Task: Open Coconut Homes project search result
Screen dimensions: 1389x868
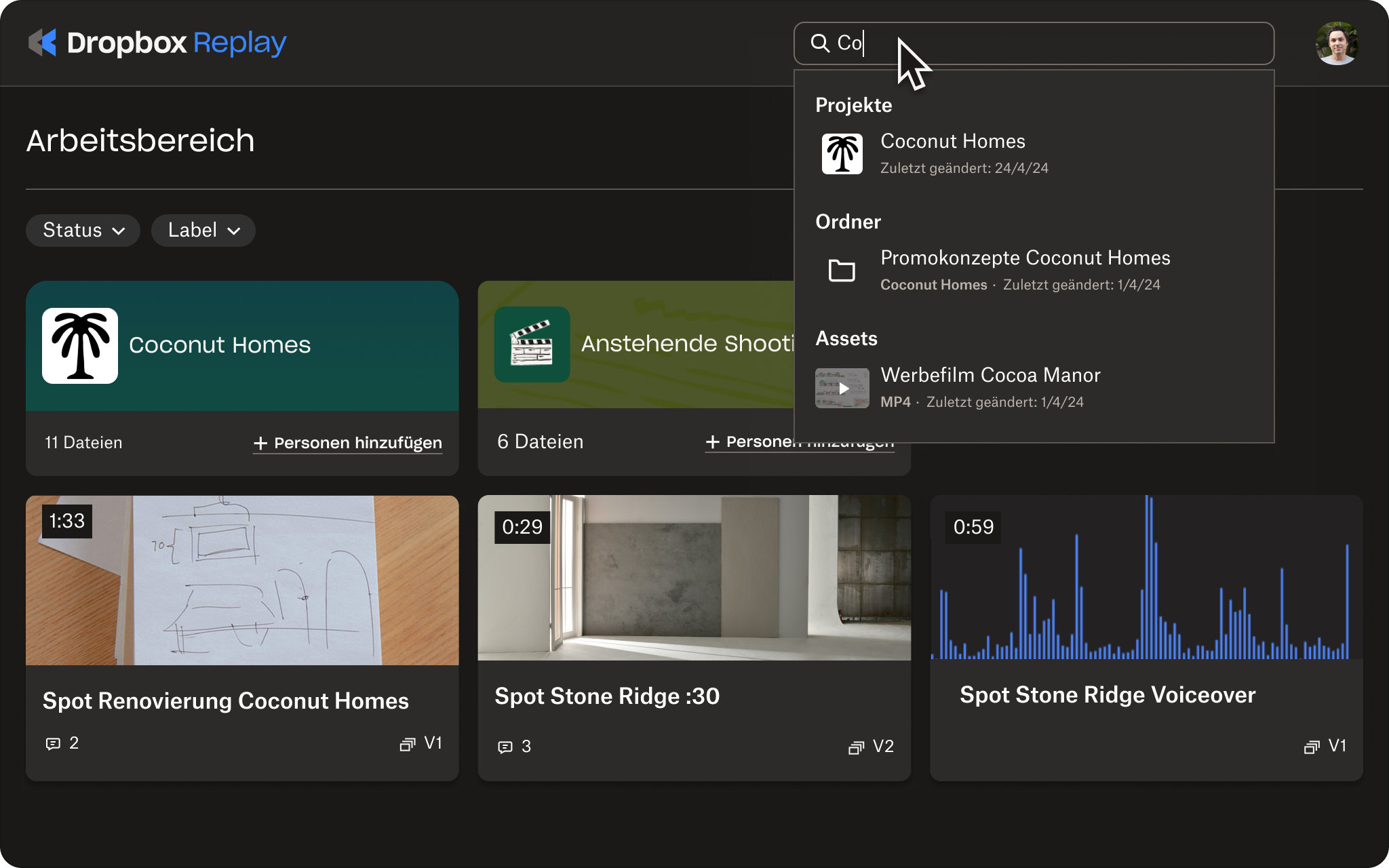Action: (1034, 154)
